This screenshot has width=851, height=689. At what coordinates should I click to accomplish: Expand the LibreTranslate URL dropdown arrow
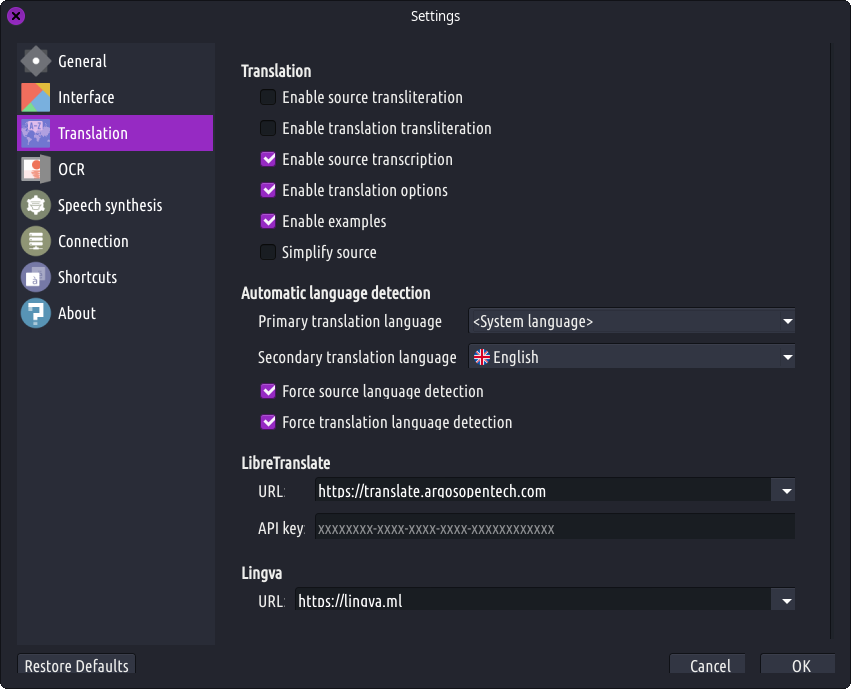787,490
